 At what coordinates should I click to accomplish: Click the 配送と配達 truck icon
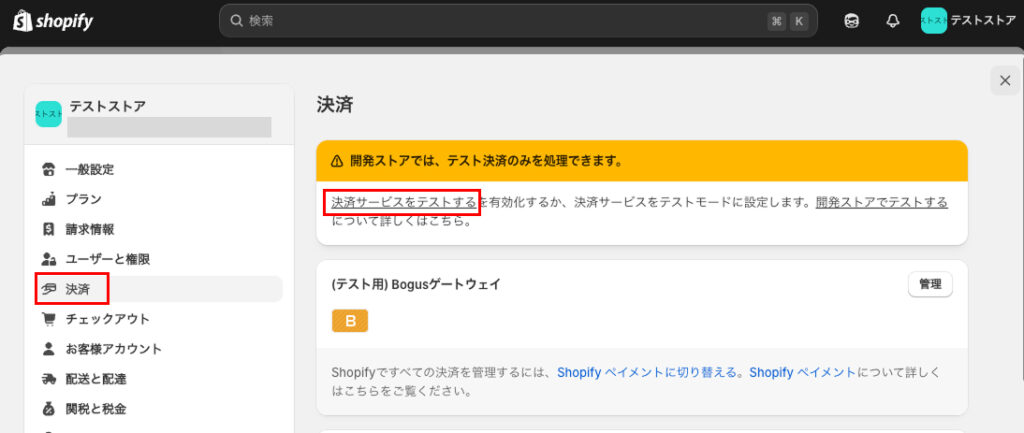(48, 379)
